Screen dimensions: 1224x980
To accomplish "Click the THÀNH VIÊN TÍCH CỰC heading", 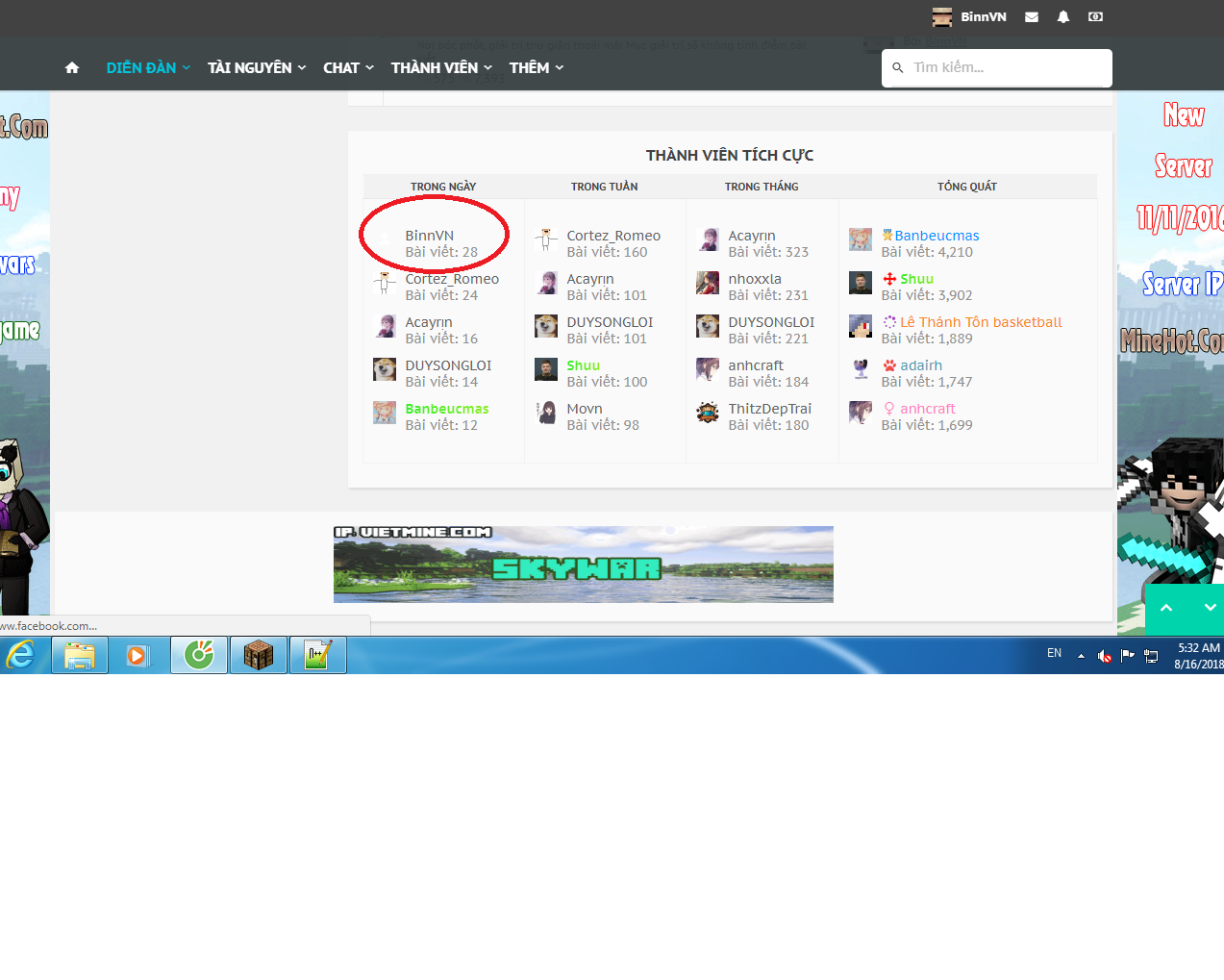I will (x=730, y=155).
